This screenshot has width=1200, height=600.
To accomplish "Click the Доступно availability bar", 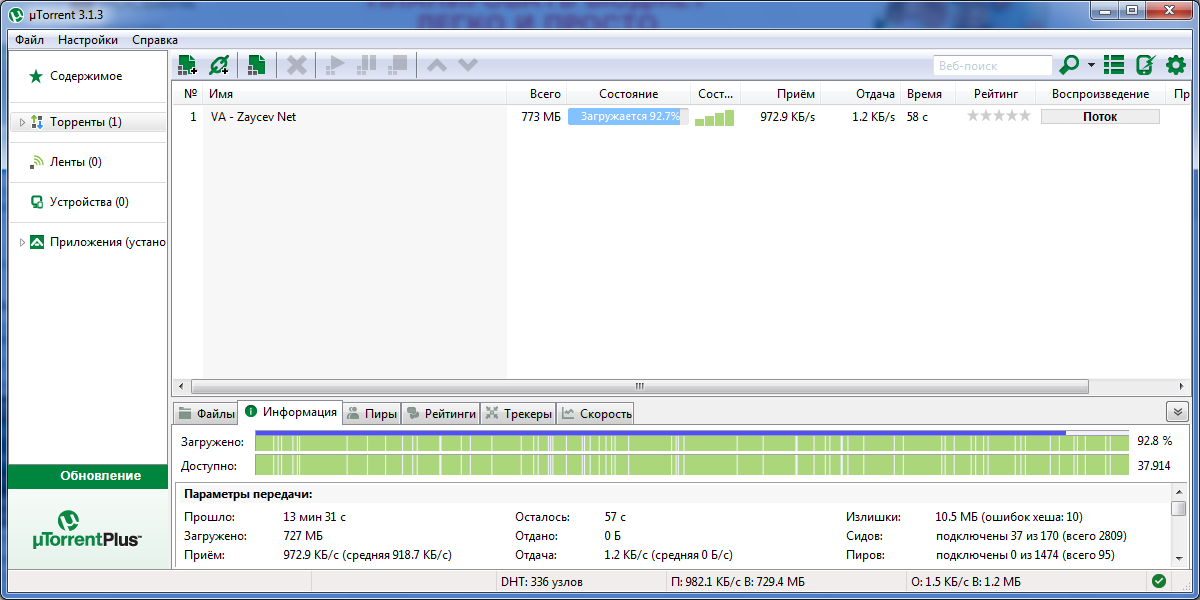I will pos(692,465).
